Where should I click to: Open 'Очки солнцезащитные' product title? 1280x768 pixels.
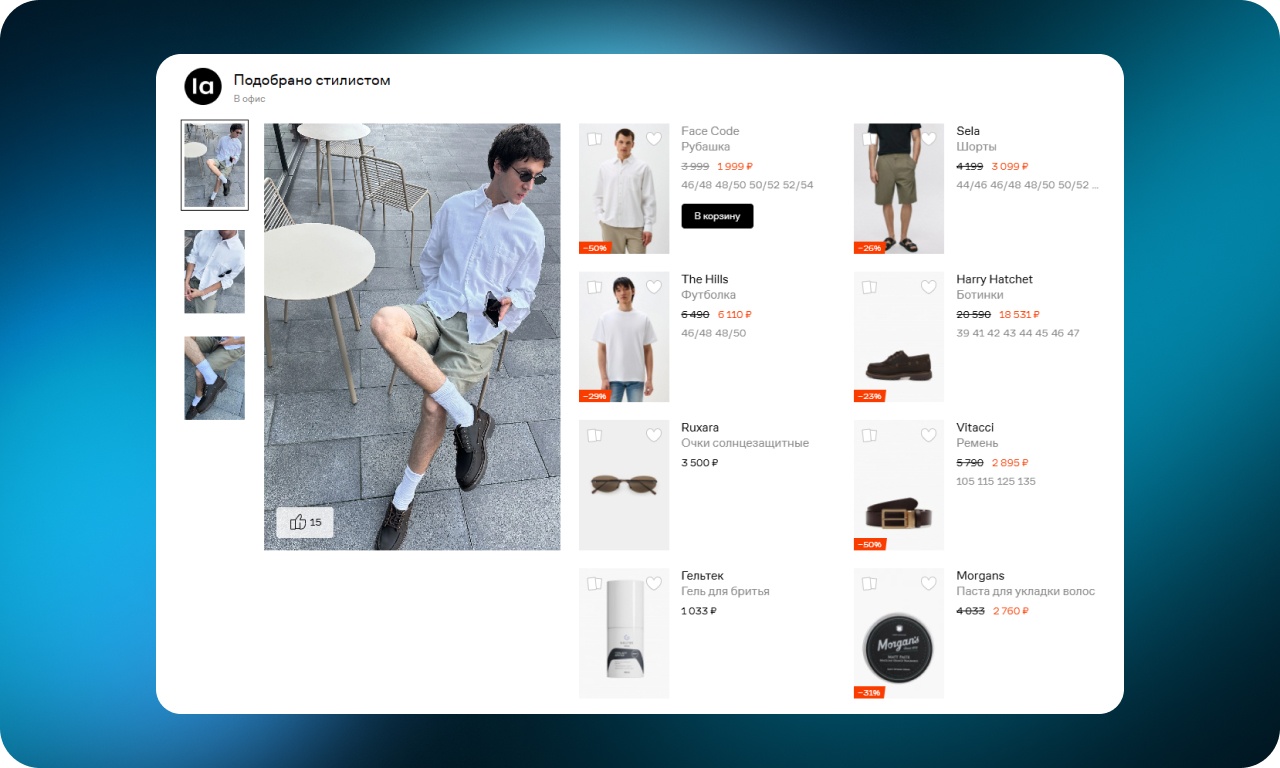pyautogui.click(x=745, y=443)
